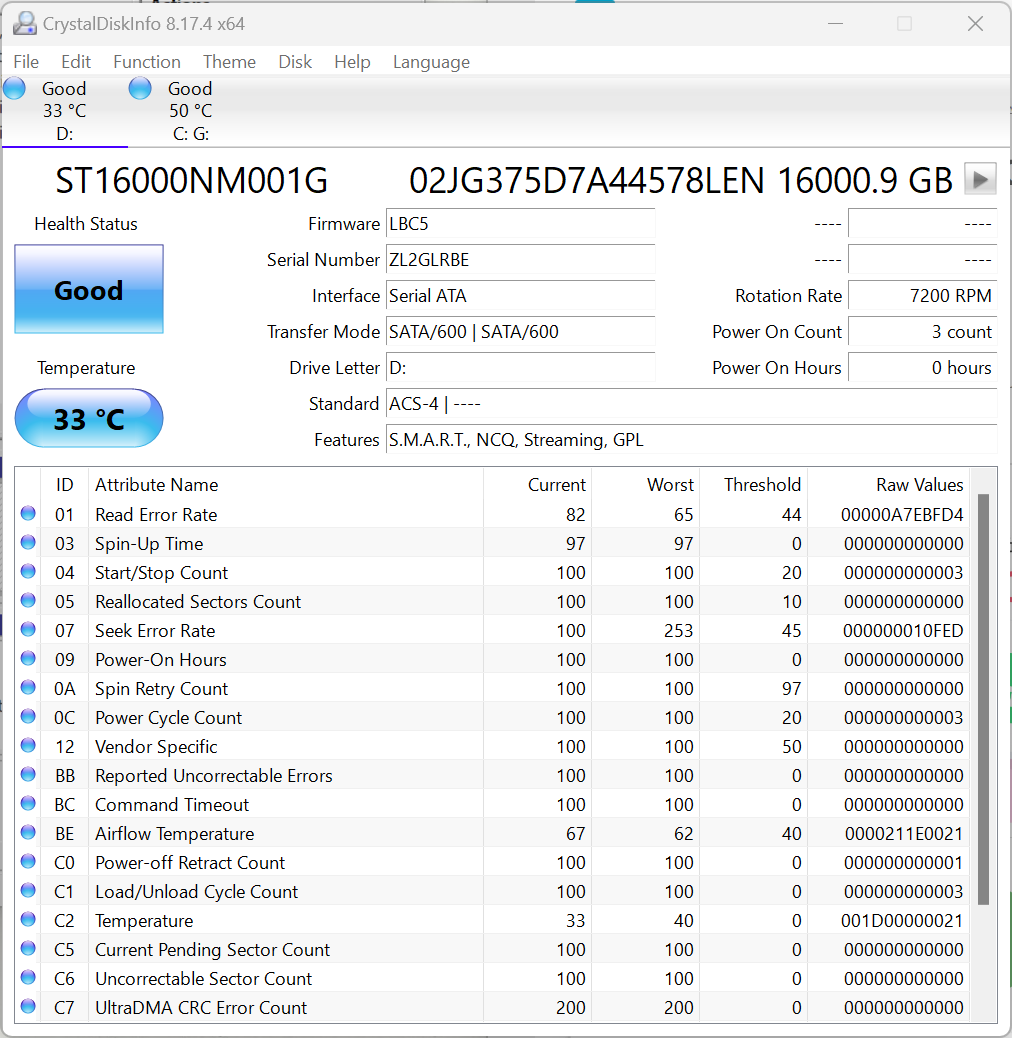The image size is (1012, 1038).
Task: Click status orb for Power-On Hours row
Action: click(28, 659)
